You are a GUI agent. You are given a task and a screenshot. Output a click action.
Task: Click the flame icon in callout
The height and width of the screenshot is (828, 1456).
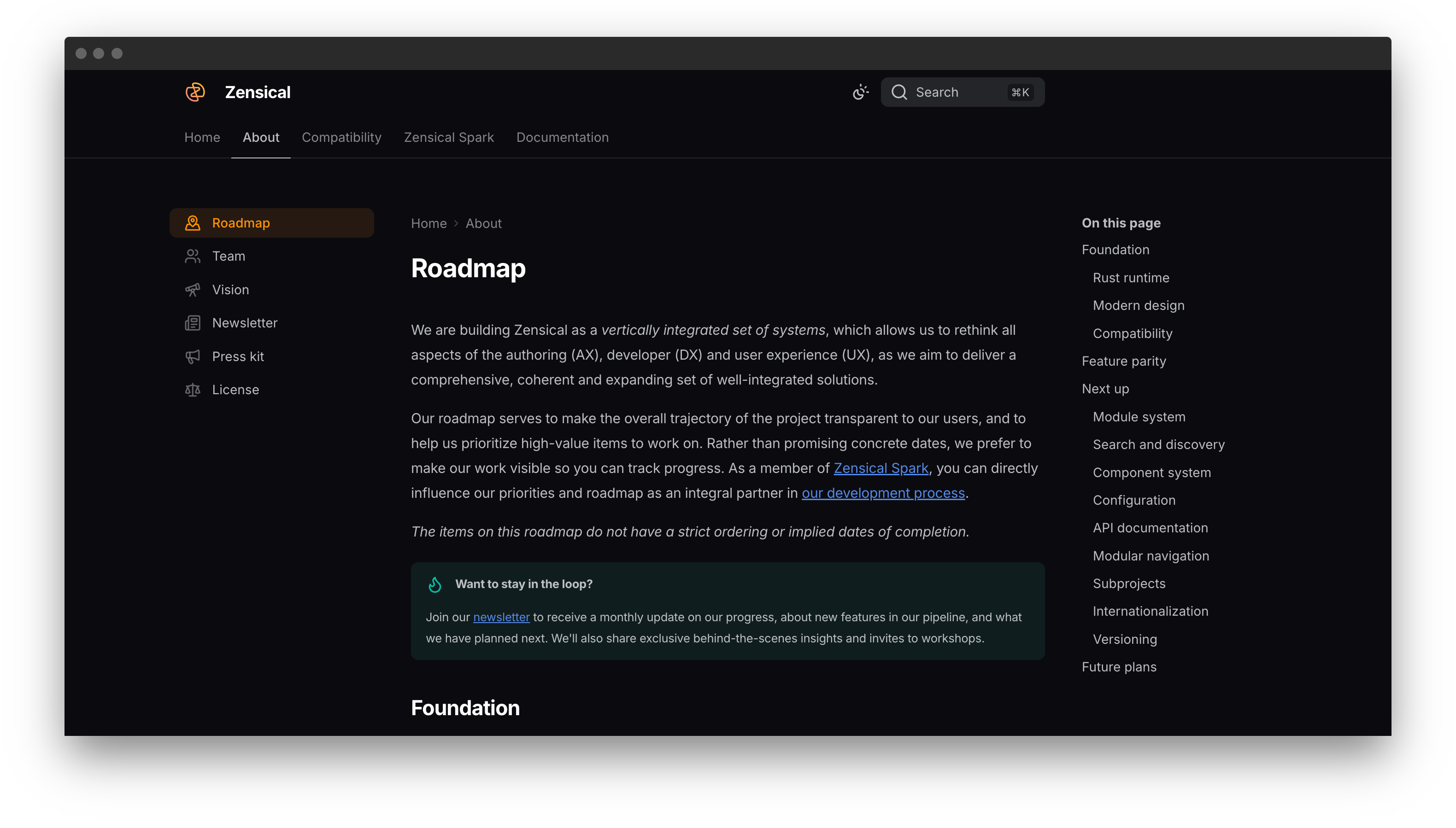pyautogui.click(x=435, y=584)
